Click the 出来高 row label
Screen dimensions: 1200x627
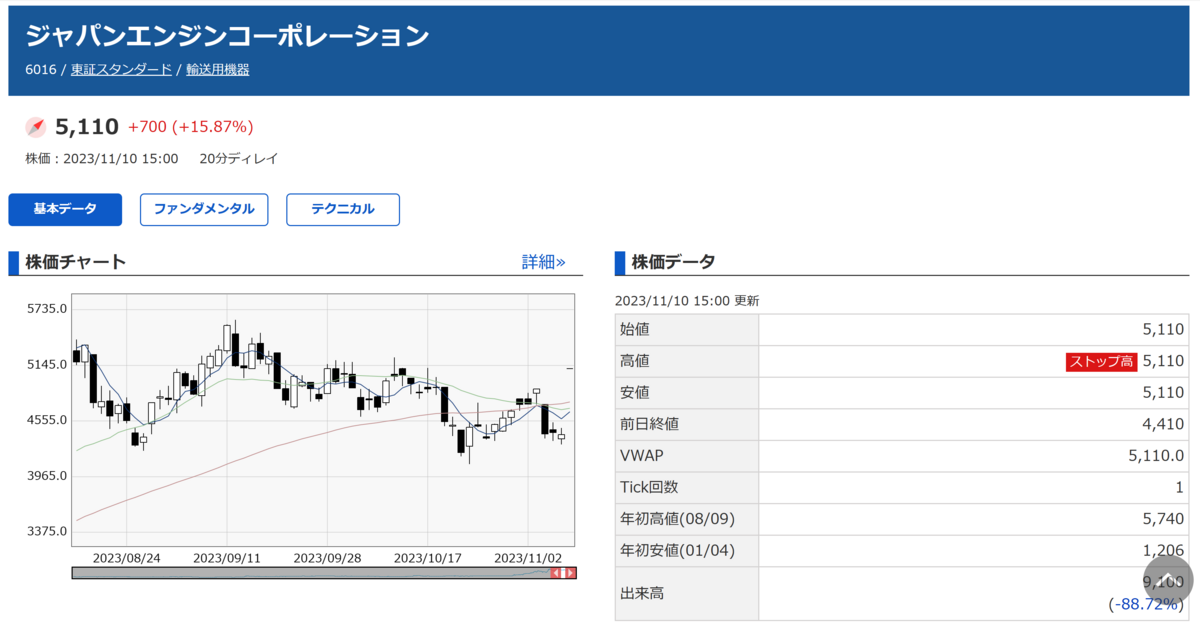coord(642,593)
